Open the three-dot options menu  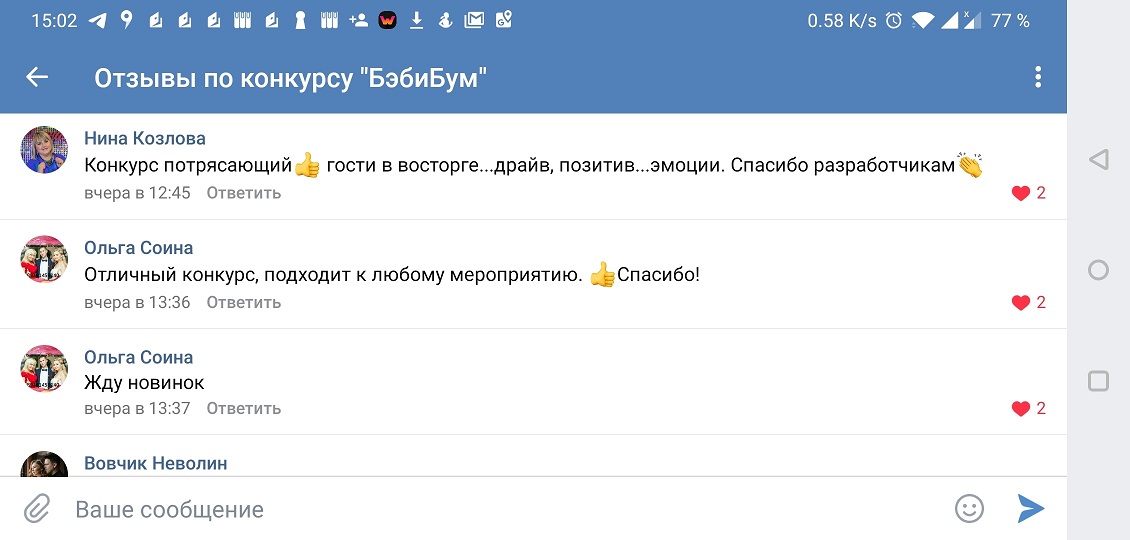pos(1038,77)
